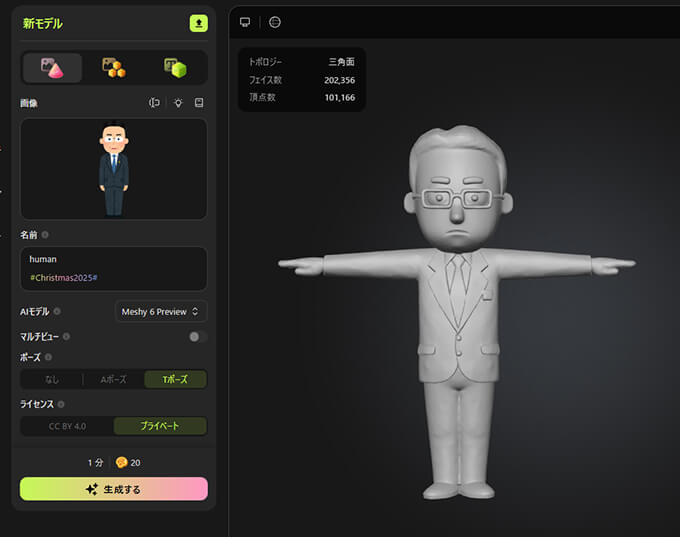The height and width of the screenshot is (537, 680).
Task: Click the green upload icon beside 新モデル
Action: coord(198,23)
